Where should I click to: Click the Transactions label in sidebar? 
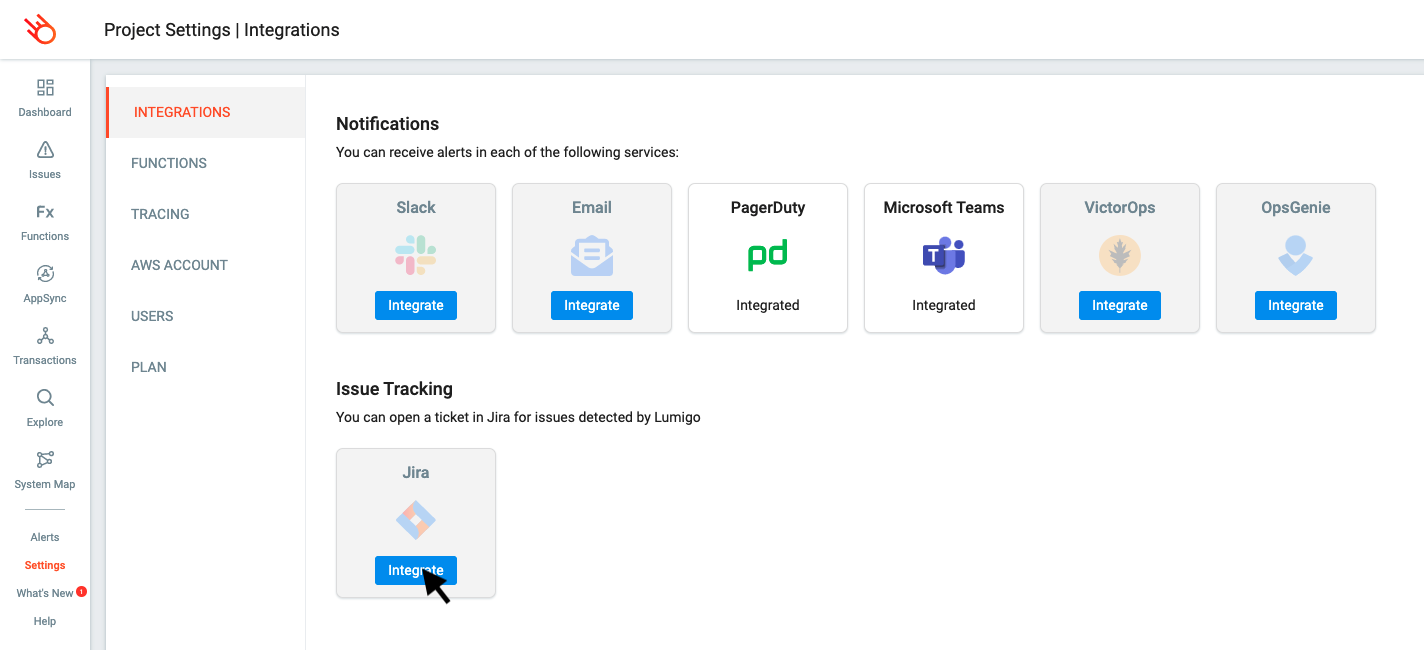45,360
